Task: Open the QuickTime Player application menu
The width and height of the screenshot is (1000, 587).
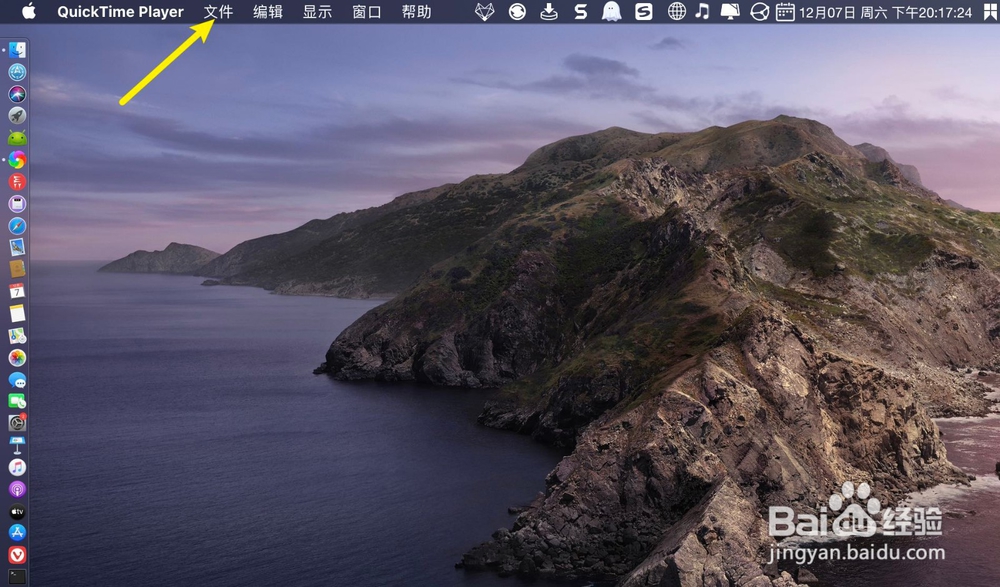Action: [x=119, y=12]
